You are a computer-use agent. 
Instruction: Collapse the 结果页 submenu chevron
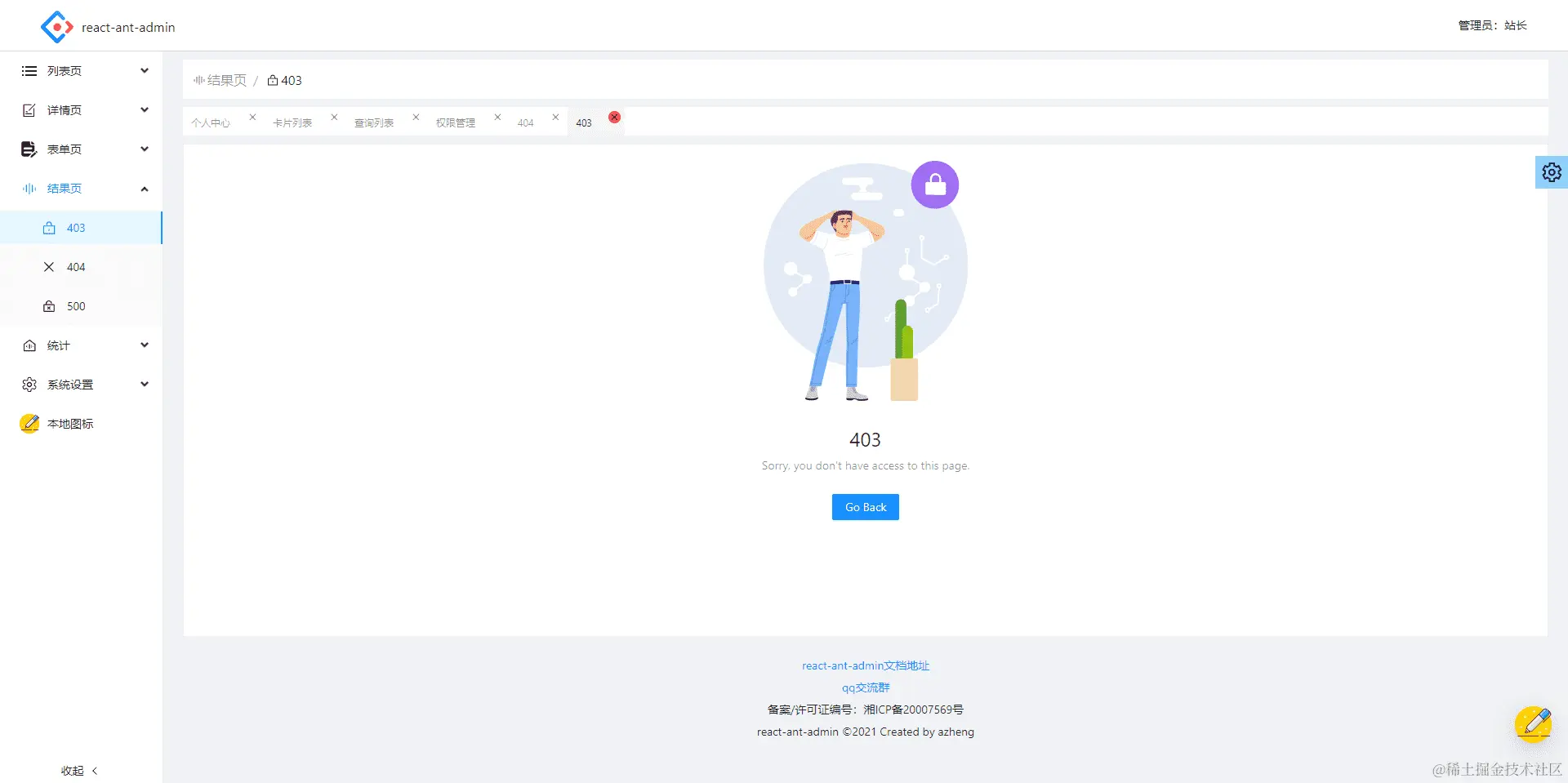point(144,189)
